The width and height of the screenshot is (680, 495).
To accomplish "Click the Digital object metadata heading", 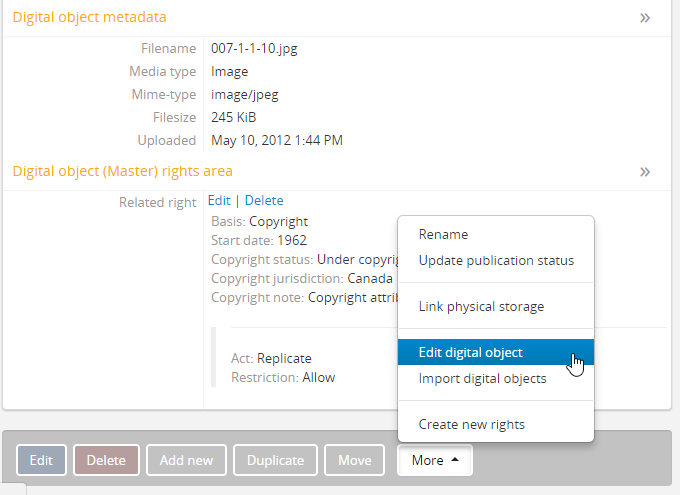I will pyautogui.click(x=89, y=17).
